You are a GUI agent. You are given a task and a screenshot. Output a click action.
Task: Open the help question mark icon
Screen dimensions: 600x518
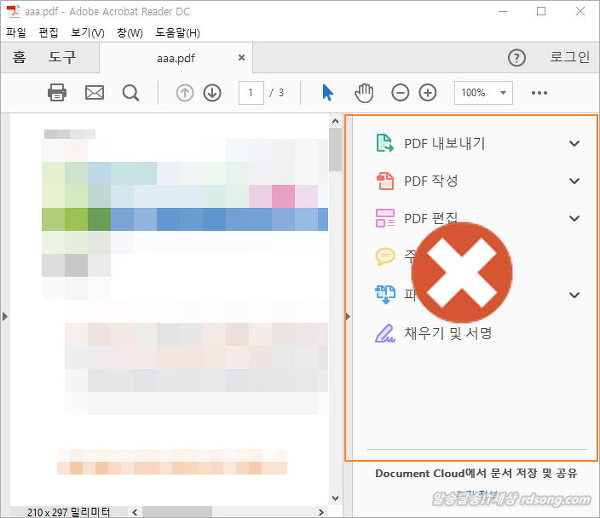(517, 58)
